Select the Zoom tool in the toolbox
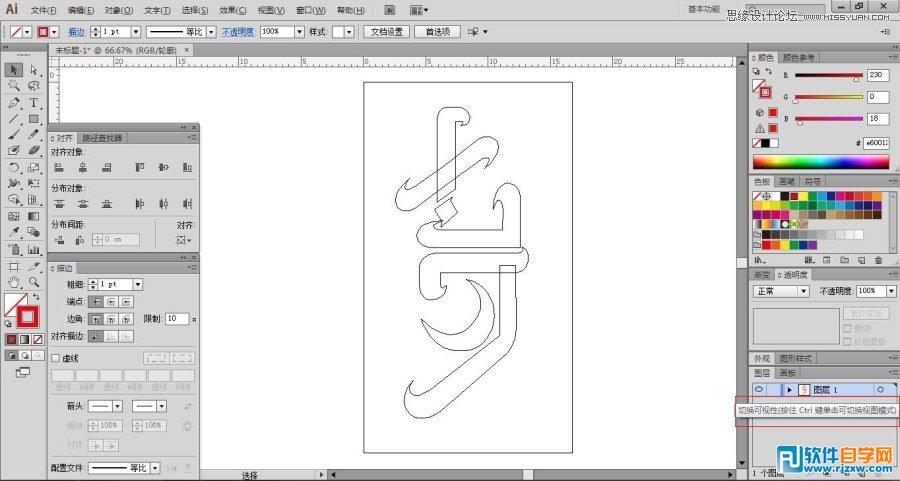Image resolution: width=900 pixels, height=481 pixels. [34, 282]
